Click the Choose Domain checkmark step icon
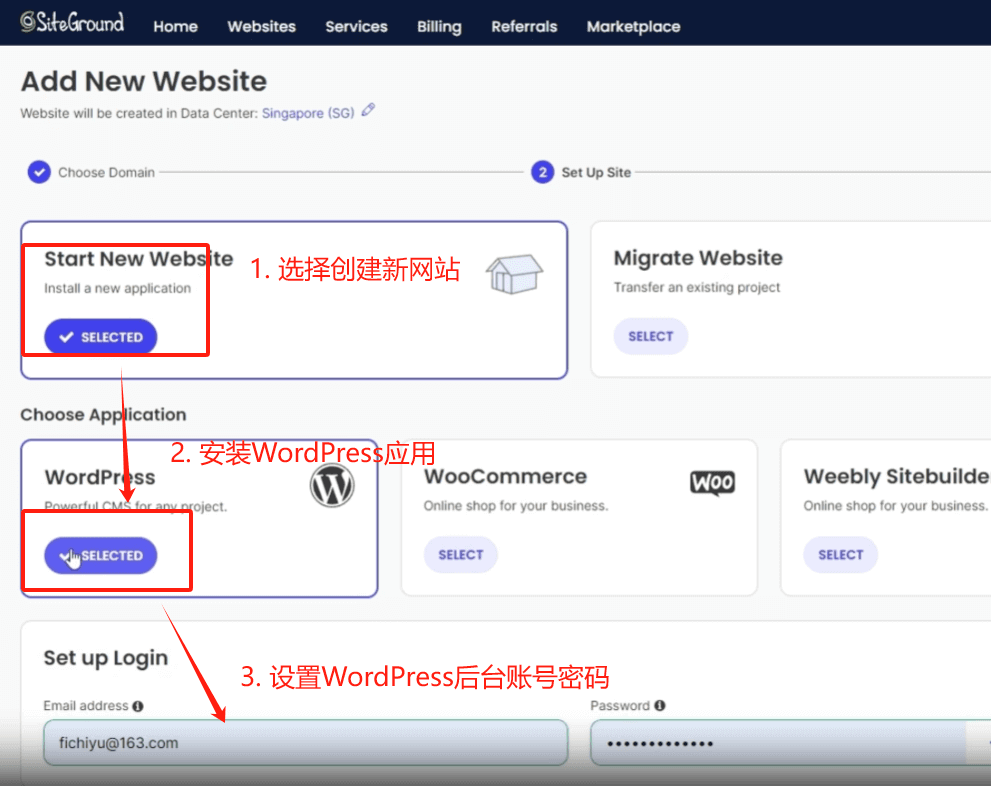 [x=38, y=172]
